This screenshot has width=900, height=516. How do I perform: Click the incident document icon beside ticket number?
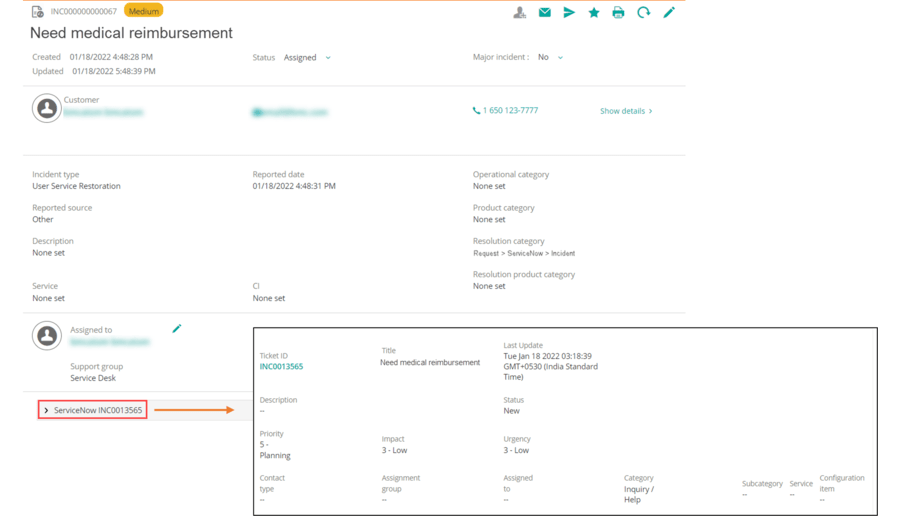pyautogui.click(x=37, y=12)
